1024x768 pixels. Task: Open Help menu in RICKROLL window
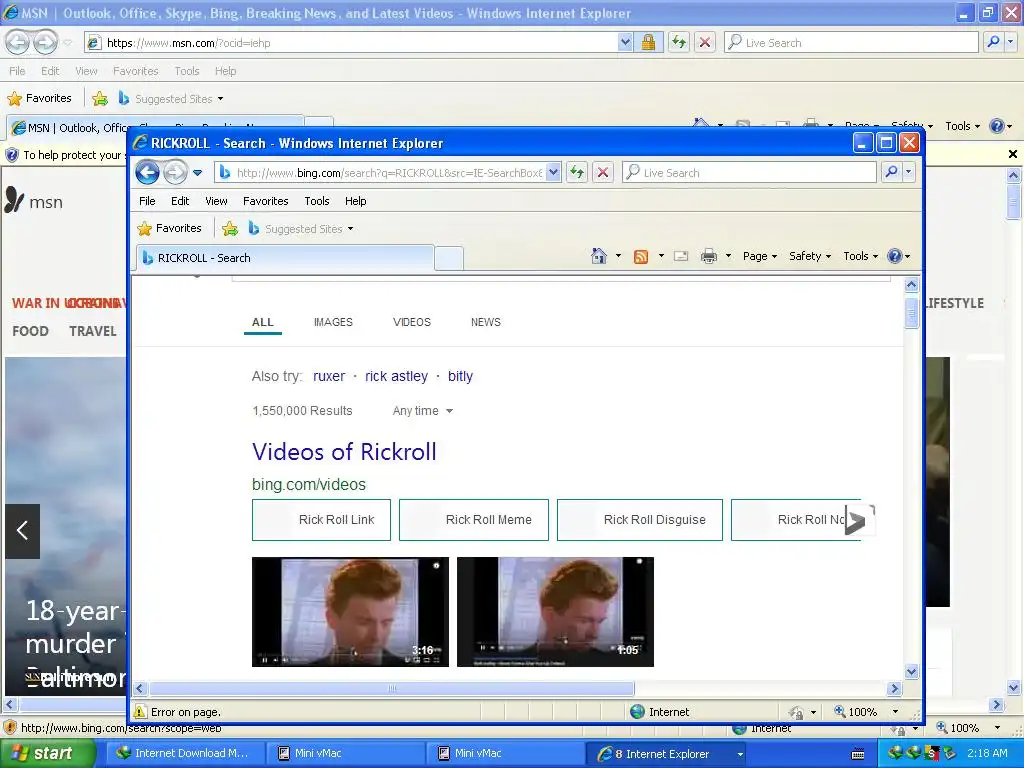click(x=355, y=201)
